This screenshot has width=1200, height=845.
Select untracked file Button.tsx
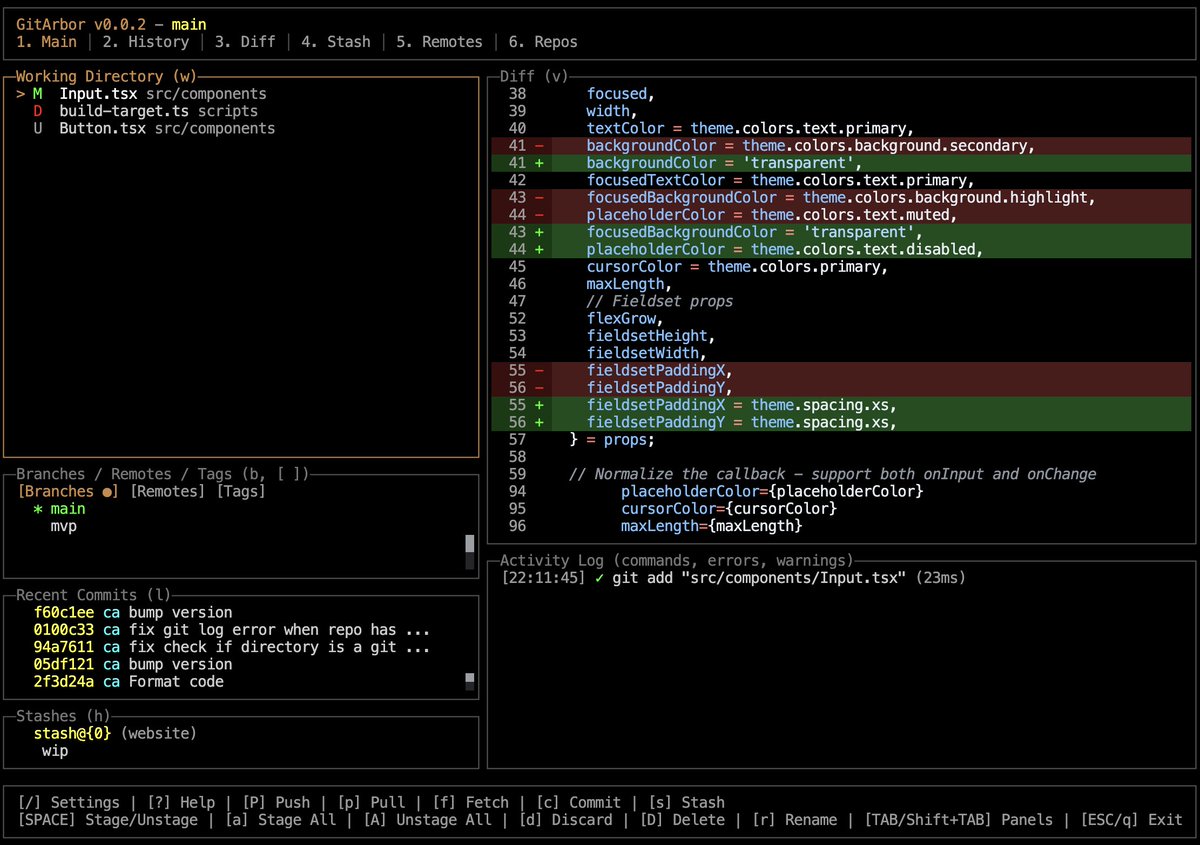coord(240,128)
